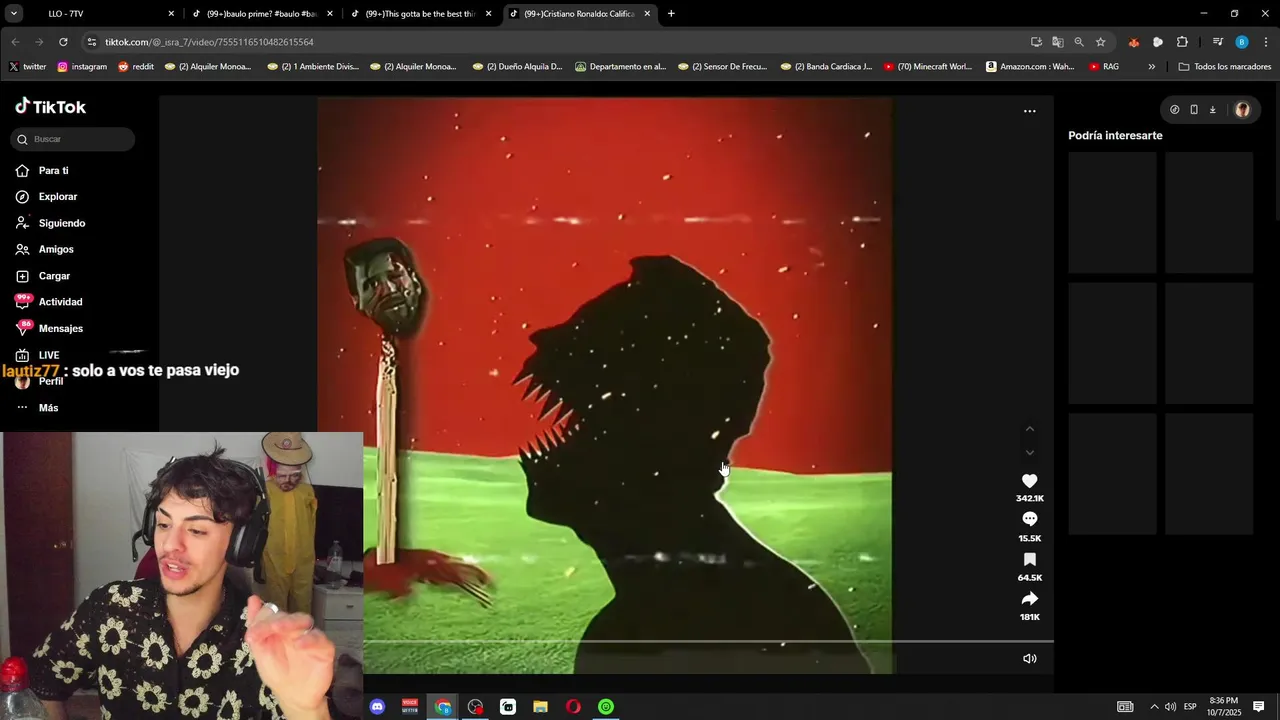Click the zoom magnifier icon in address bar

point(1079,42)
